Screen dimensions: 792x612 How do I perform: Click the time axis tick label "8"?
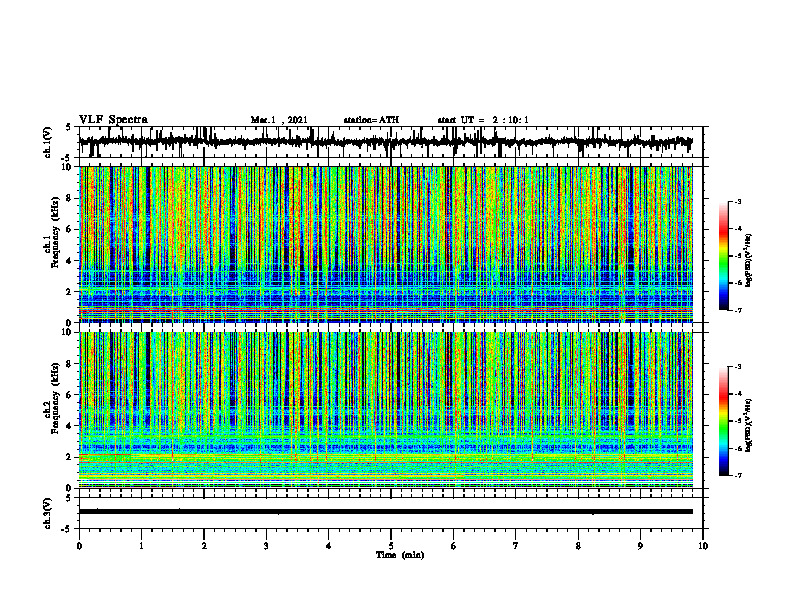point(578,546)
